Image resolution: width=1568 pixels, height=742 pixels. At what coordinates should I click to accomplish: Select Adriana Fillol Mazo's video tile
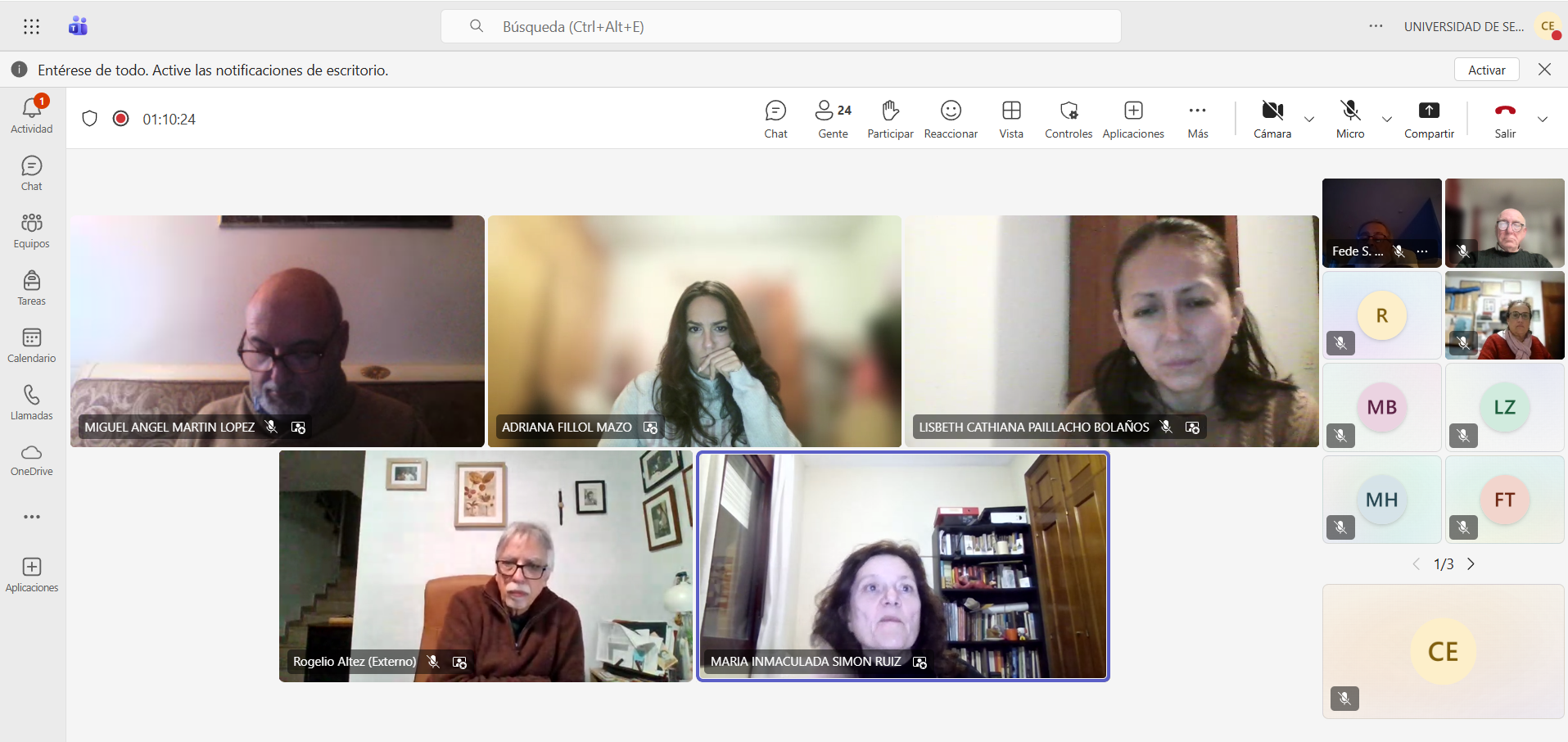click(694, 331)
